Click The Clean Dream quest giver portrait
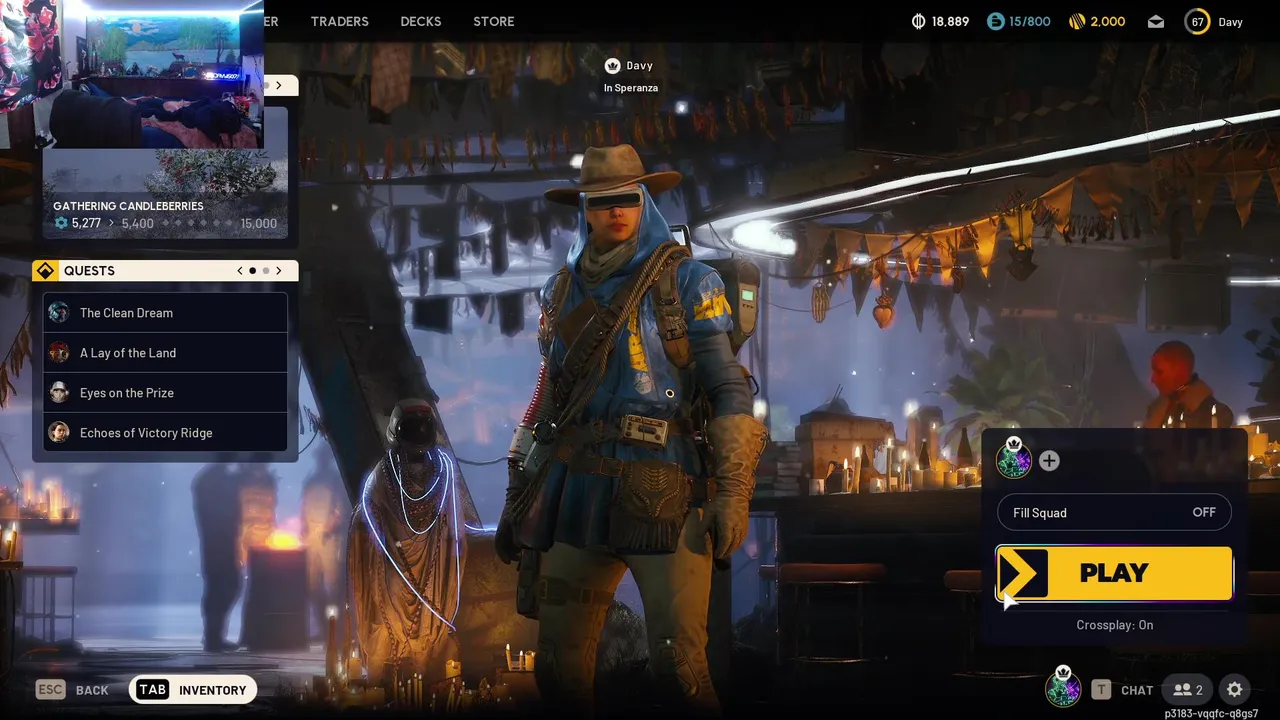Image resolution: width=1280 pixels, height=720 pixels. (x=59, y=312)
